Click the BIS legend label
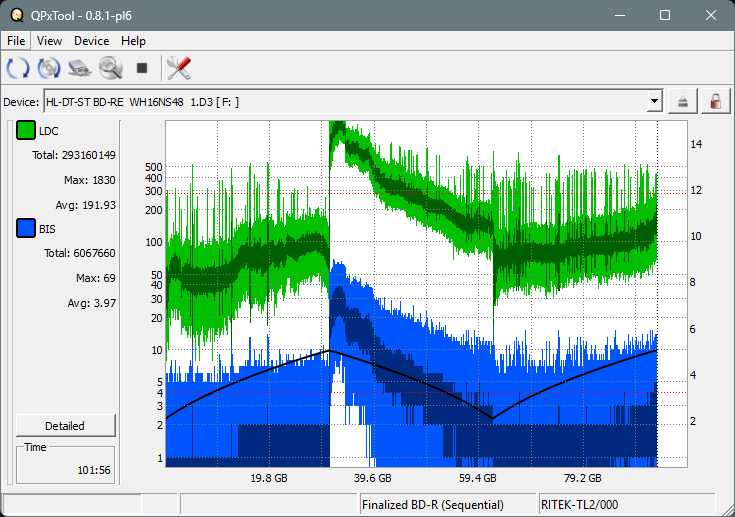This screenshot has height=517, width=735. (47, 229)
